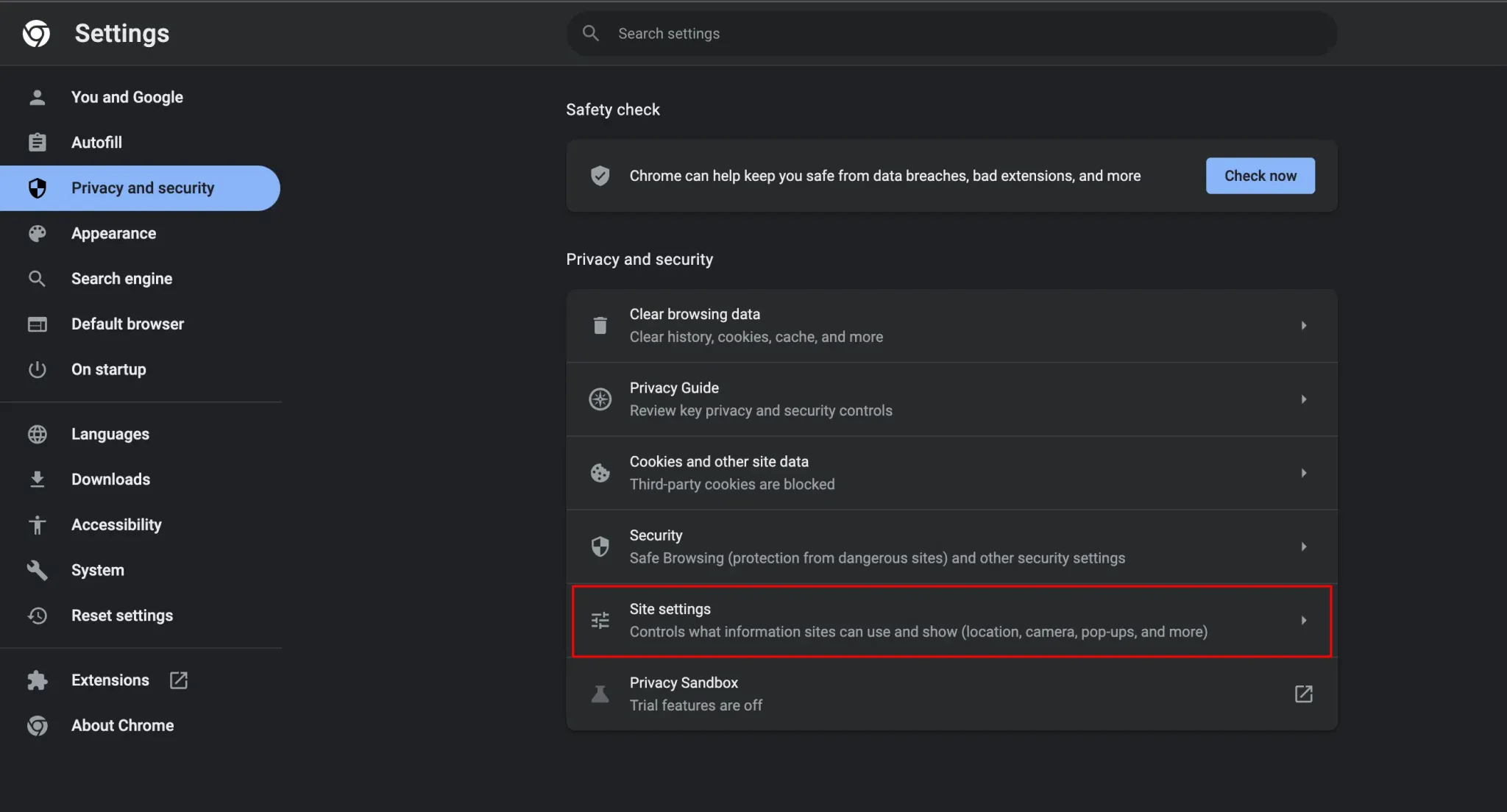Select Downloads in the left menu

(110, 480)
